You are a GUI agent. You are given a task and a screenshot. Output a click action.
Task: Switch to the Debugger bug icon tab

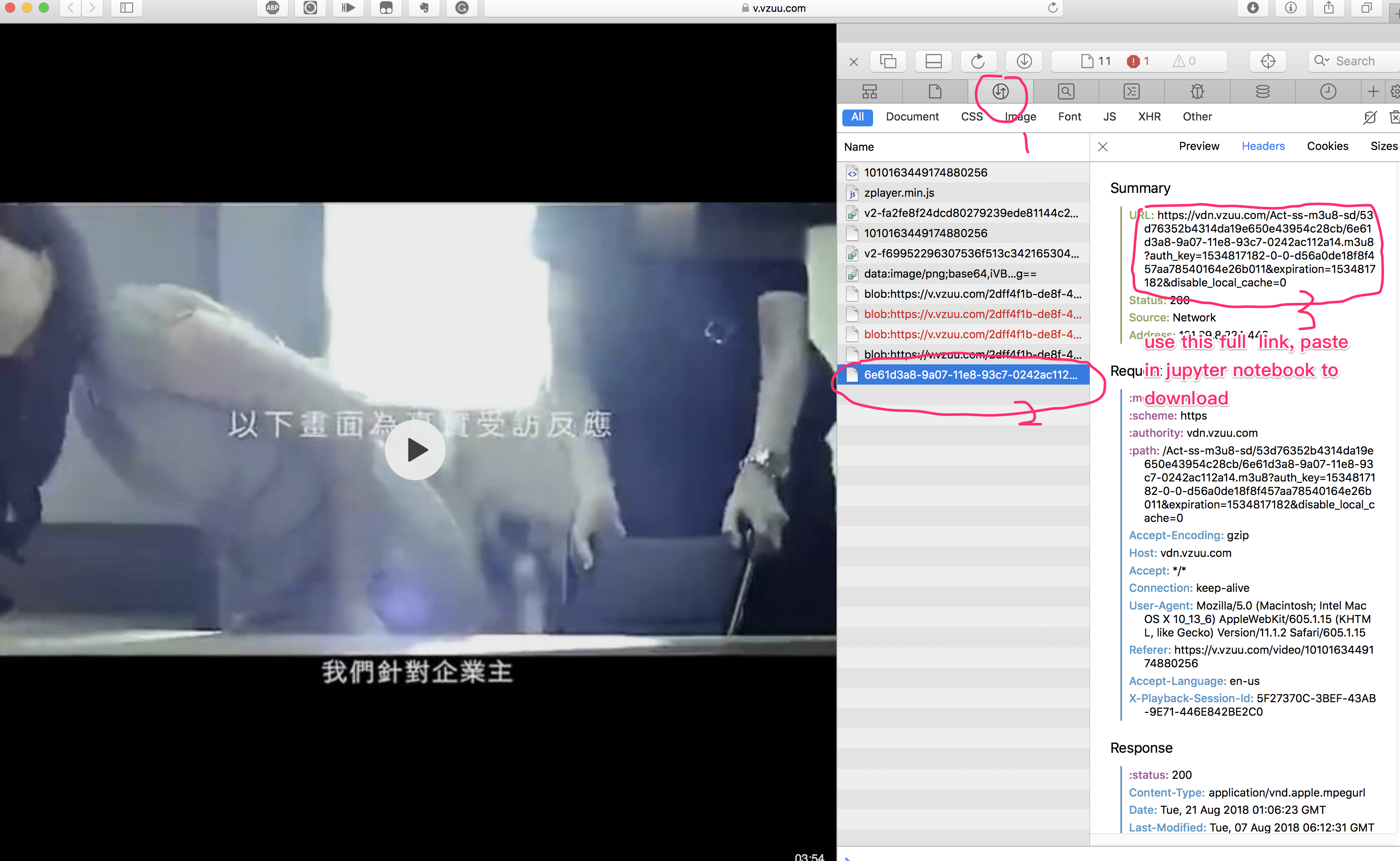(x=1197, y=91)
